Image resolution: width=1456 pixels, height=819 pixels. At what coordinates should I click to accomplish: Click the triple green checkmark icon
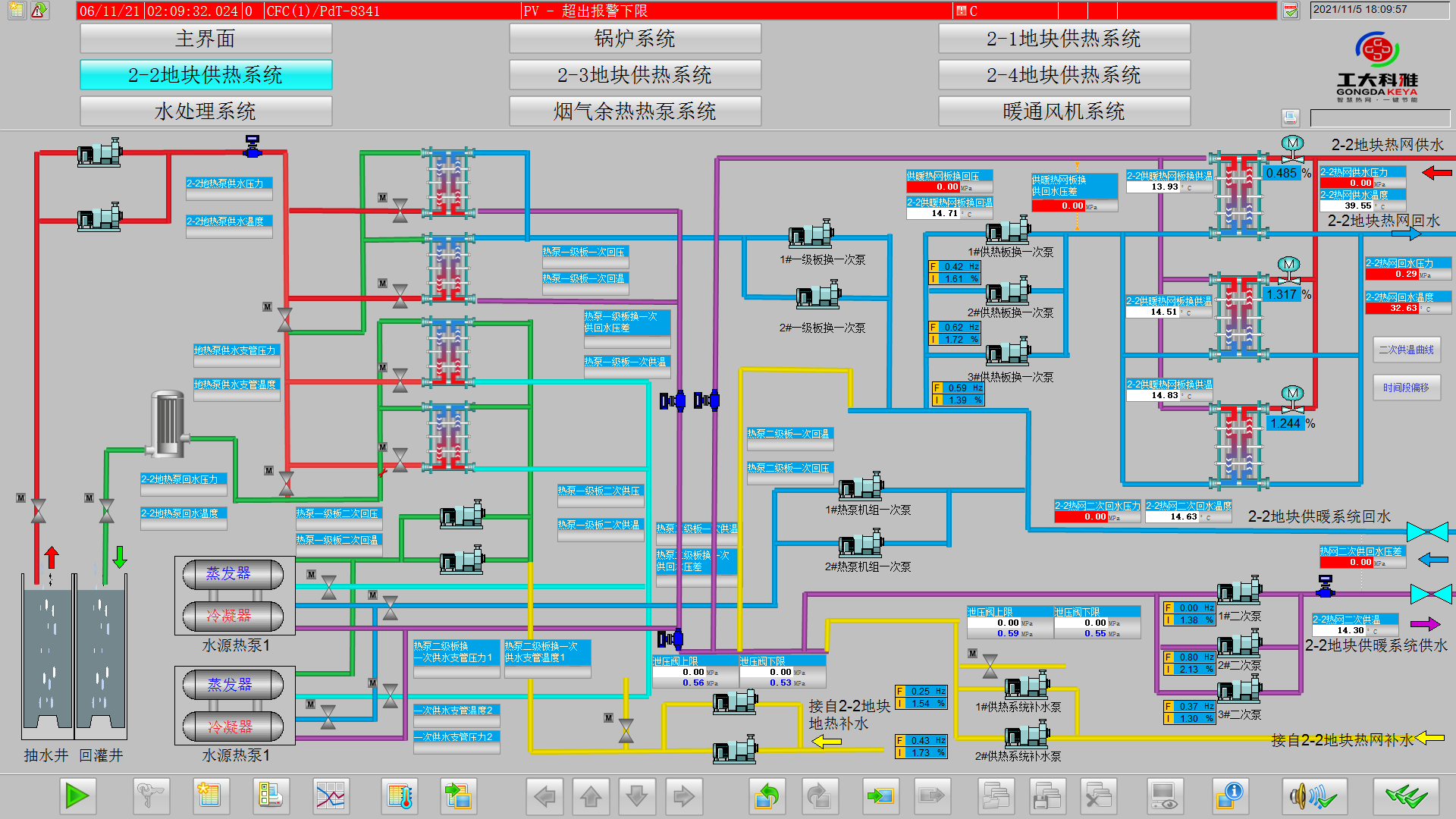pyautogui.click(x=1405, y=796)
